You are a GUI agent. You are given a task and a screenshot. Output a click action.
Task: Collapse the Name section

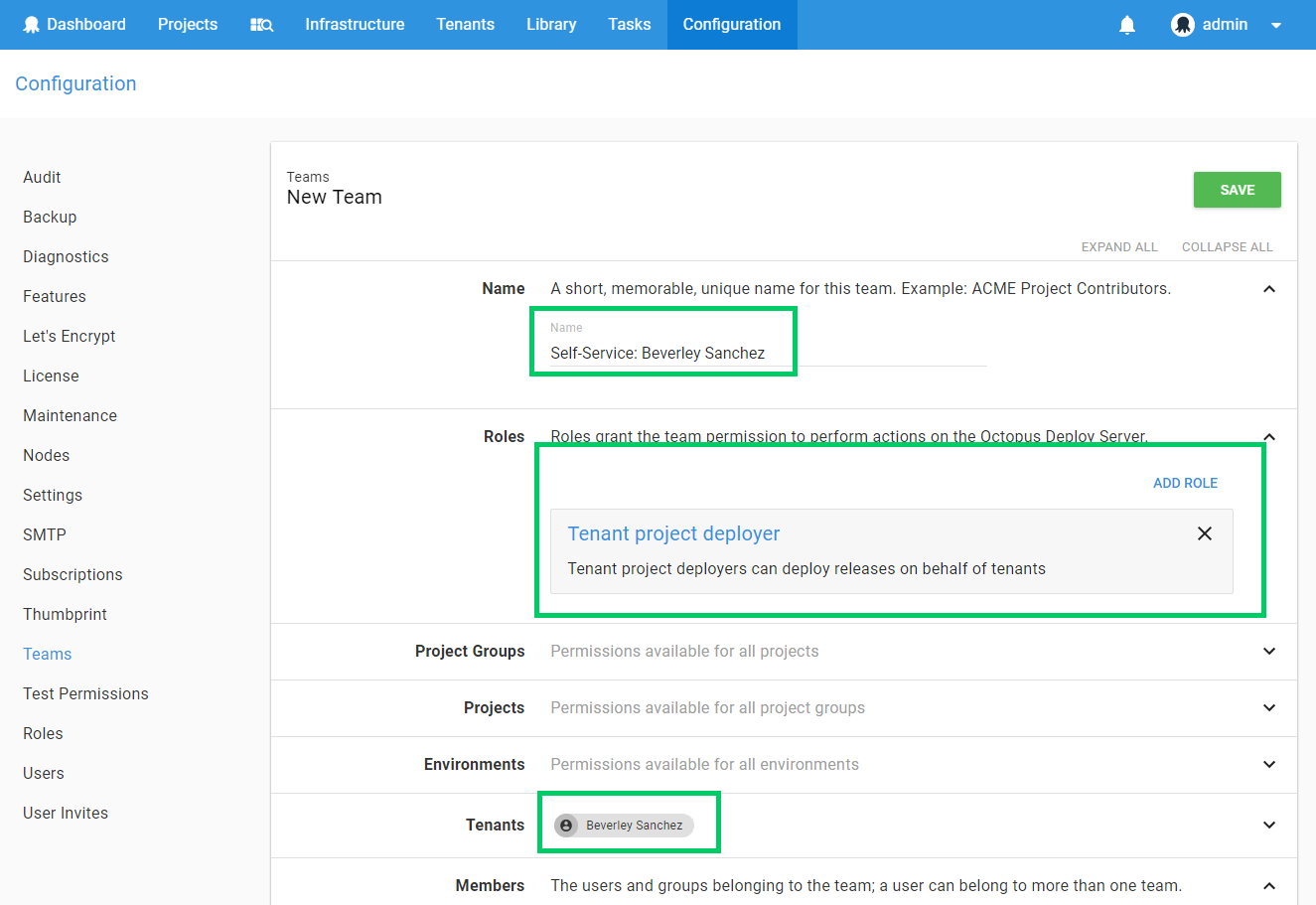click(x=1268, y=289)
